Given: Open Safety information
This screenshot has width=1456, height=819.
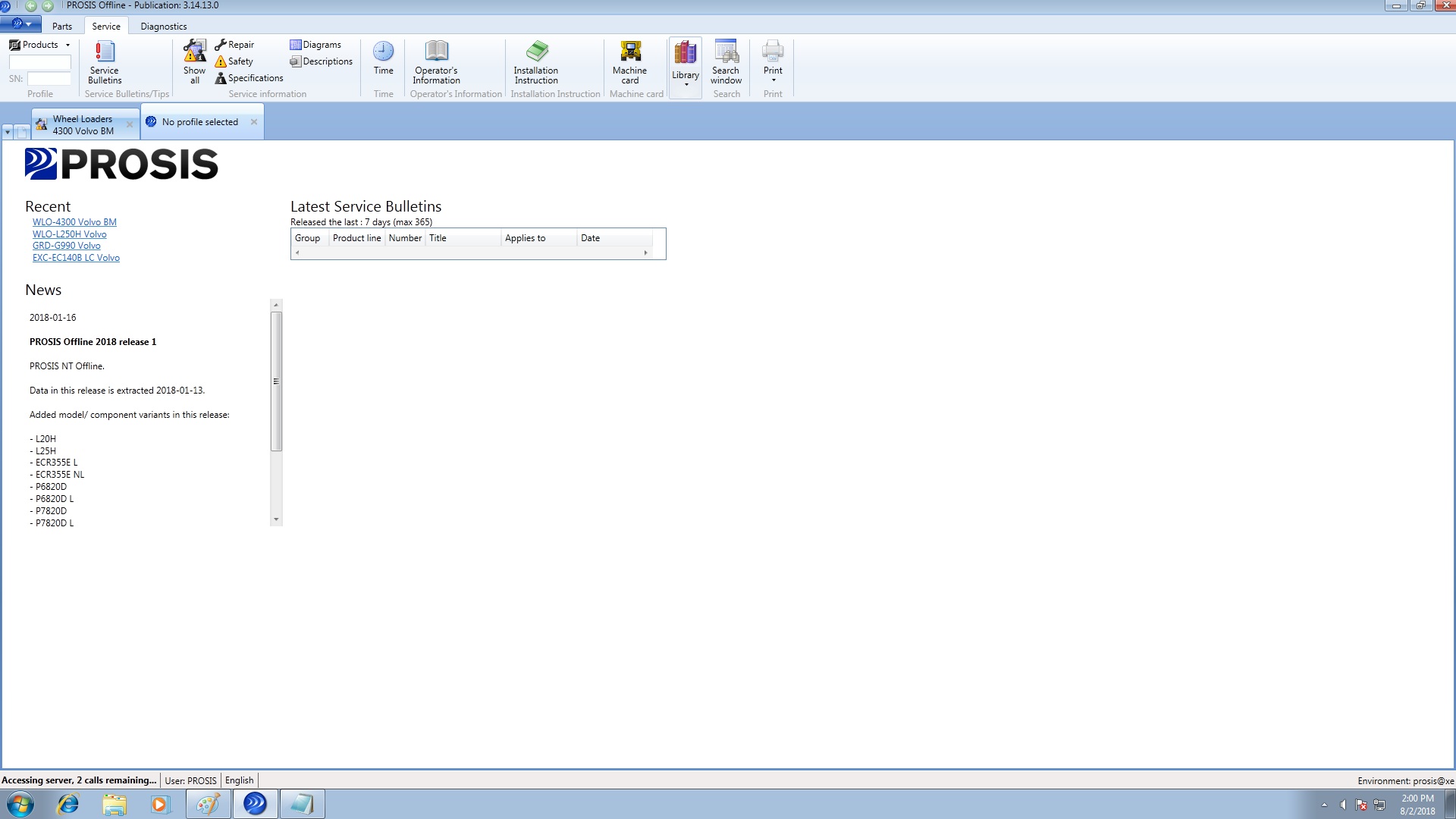Looking at the screenshot, I should [x=234, y=61].
